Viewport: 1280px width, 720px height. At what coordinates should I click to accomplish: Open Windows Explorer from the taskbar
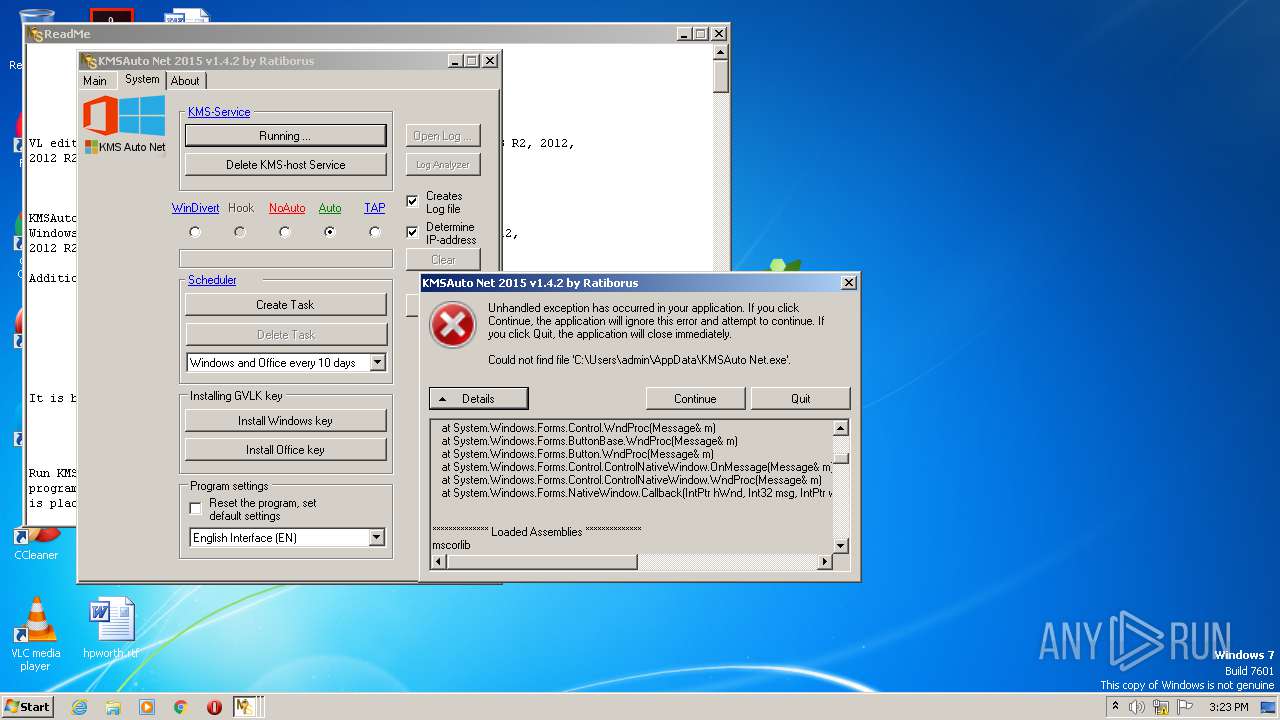click(x=113, y=707)
